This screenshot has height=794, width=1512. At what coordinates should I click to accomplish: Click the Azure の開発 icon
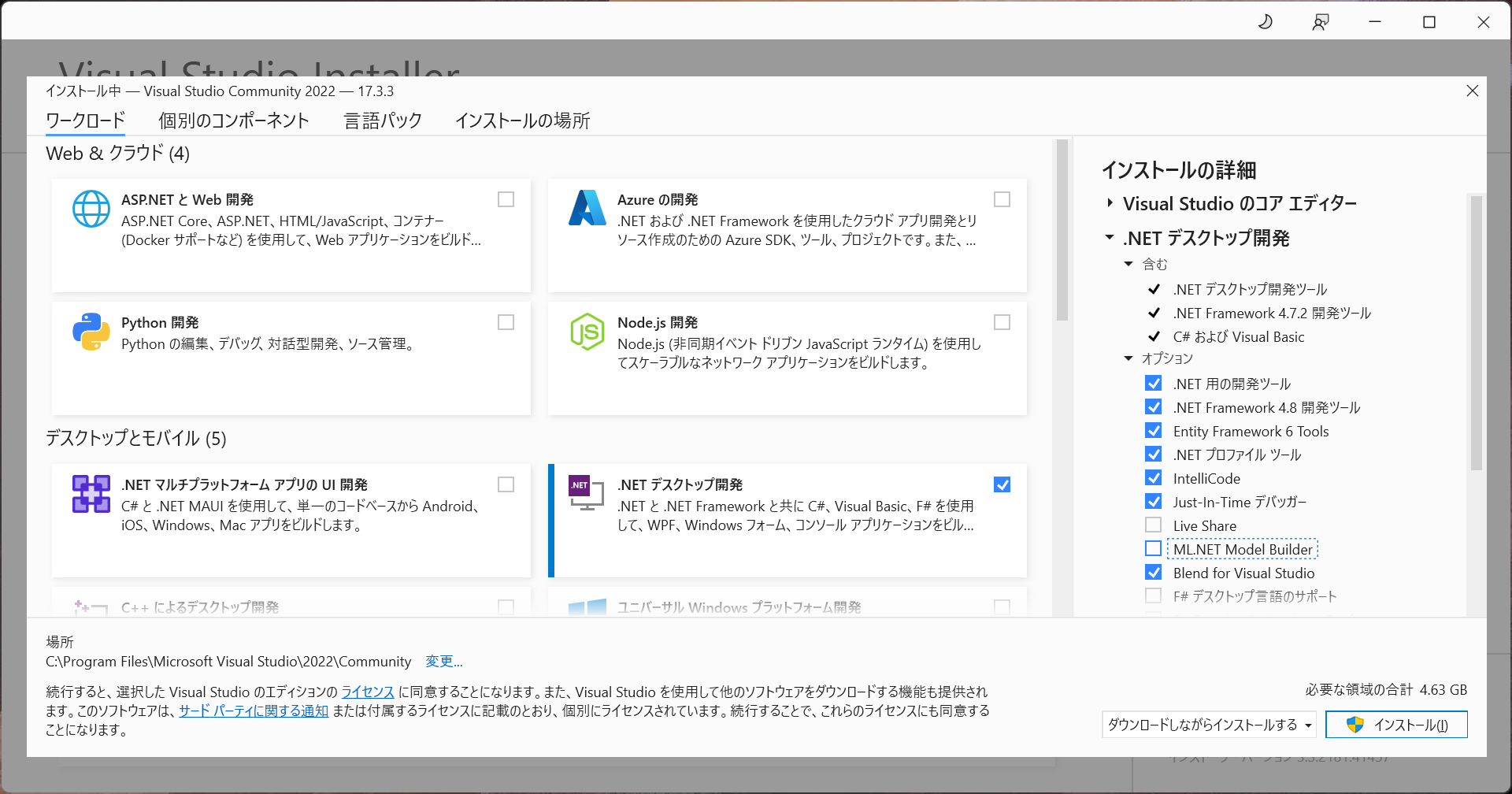coord(587,209)
